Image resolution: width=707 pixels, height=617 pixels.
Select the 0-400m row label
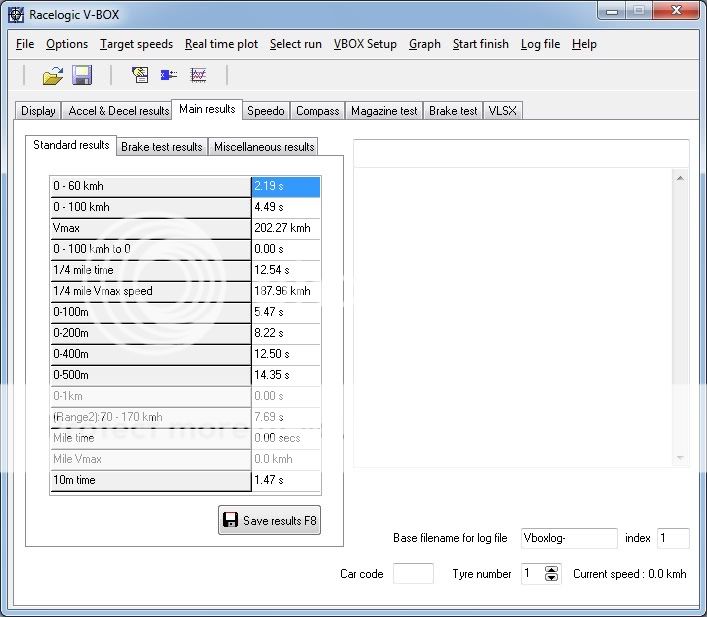pos(150,354)
